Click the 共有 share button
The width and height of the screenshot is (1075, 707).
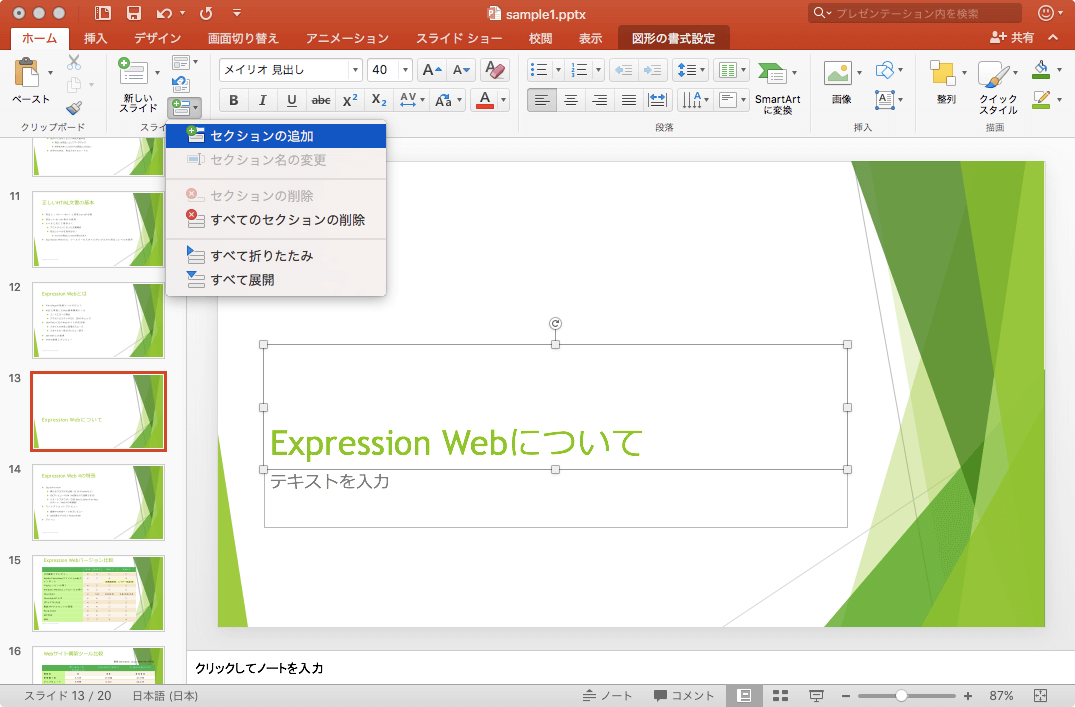coord(1012,38)
